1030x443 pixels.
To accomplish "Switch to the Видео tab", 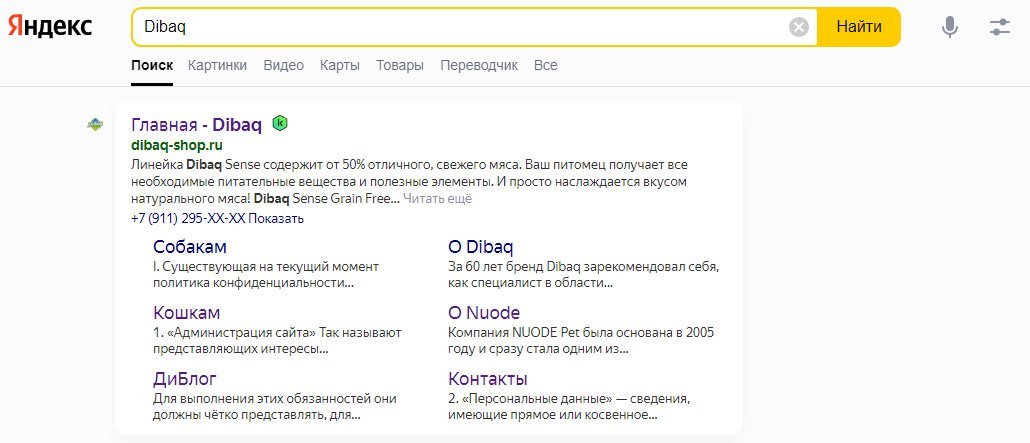I will click(x=284, y=65).
